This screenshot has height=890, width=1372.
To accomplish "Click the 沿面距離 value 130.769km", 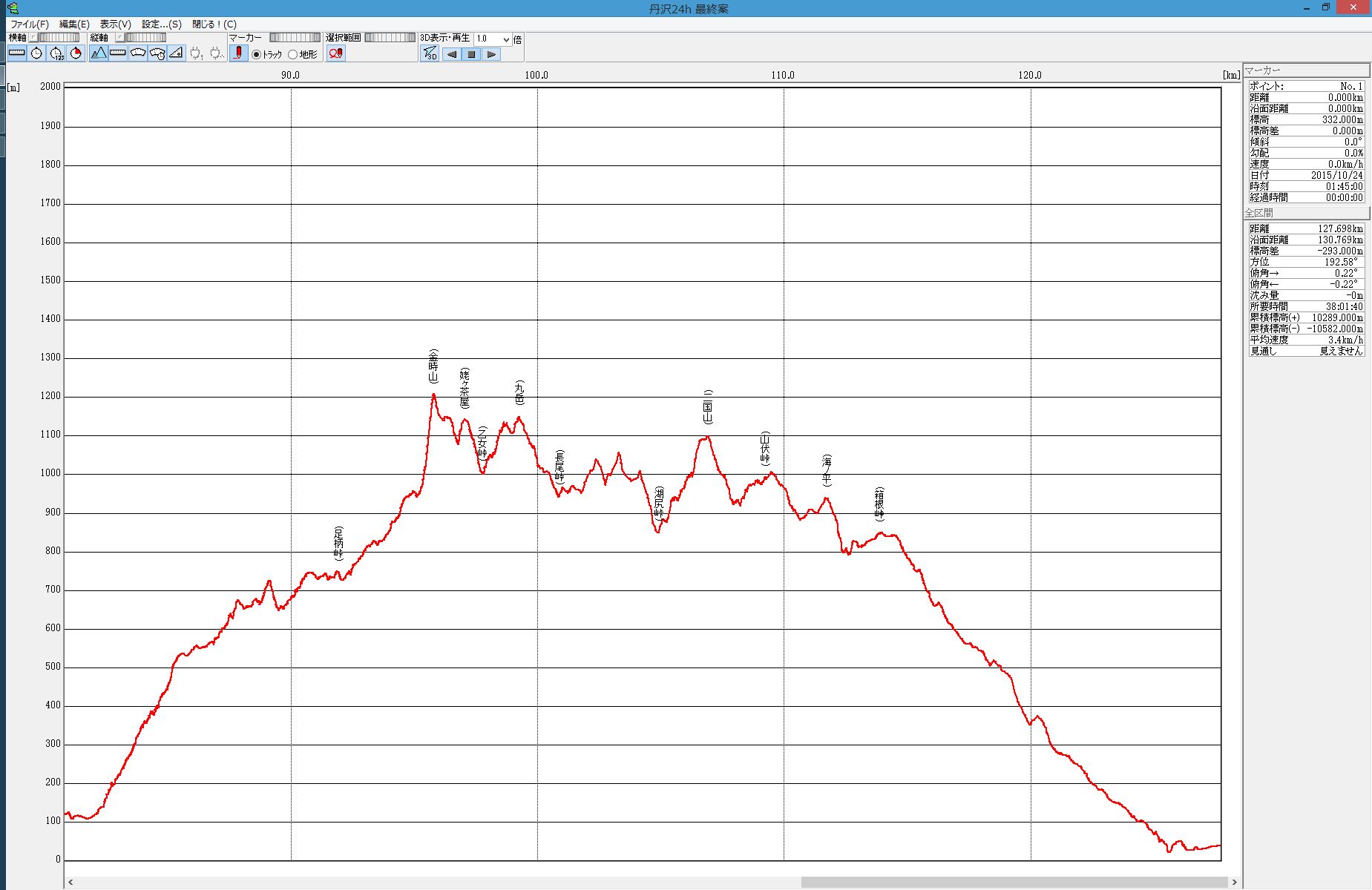I will tap(1341, 240).
